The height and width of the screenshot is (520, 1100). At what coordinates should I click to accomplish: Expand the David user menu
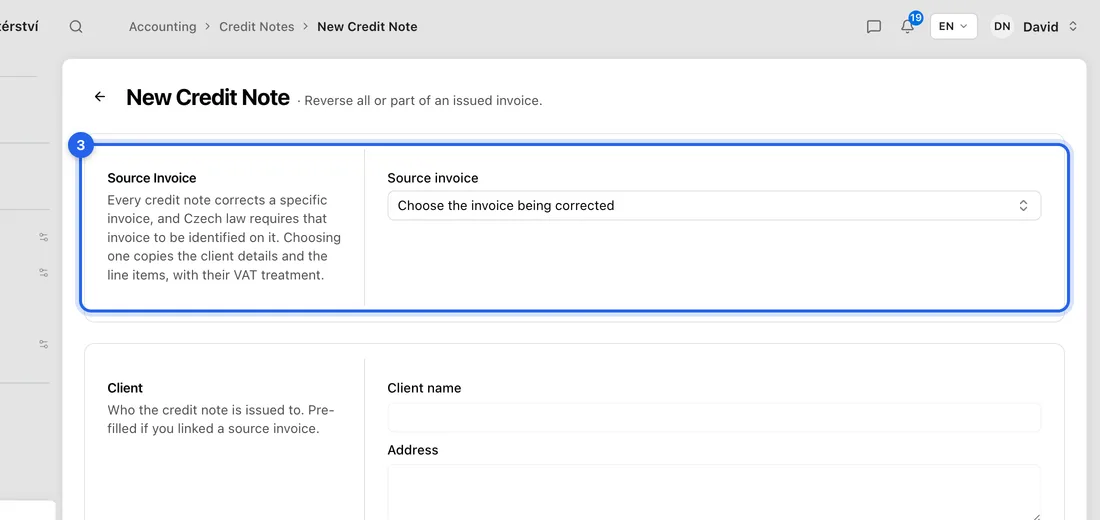tap(1049, 27)
